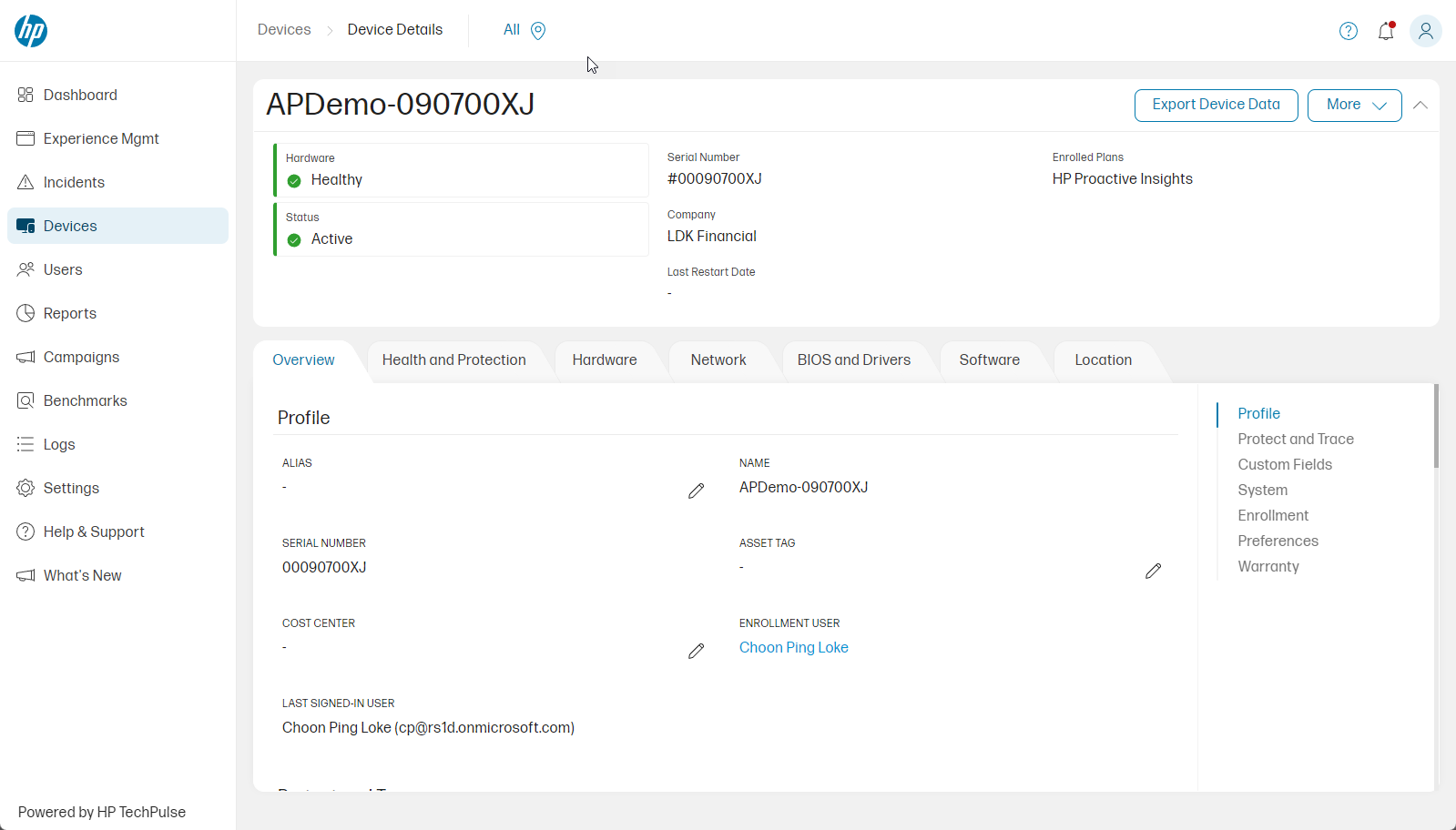
Task: Jump to Warranty section in side index
Action: 1268,566
